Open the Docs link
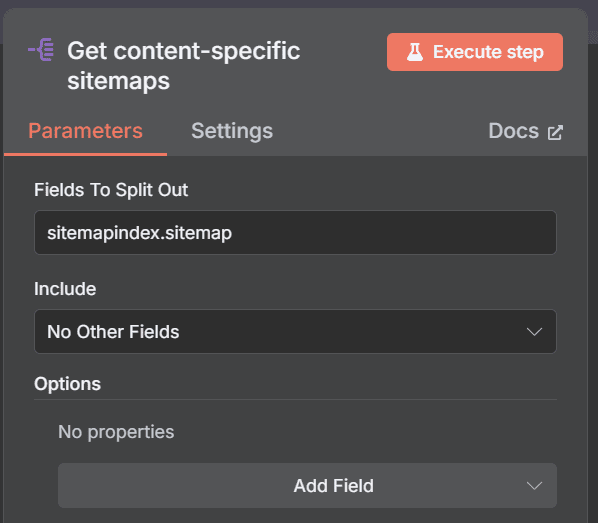The width and height of the screenshot is (598, 523). (525, 131)
